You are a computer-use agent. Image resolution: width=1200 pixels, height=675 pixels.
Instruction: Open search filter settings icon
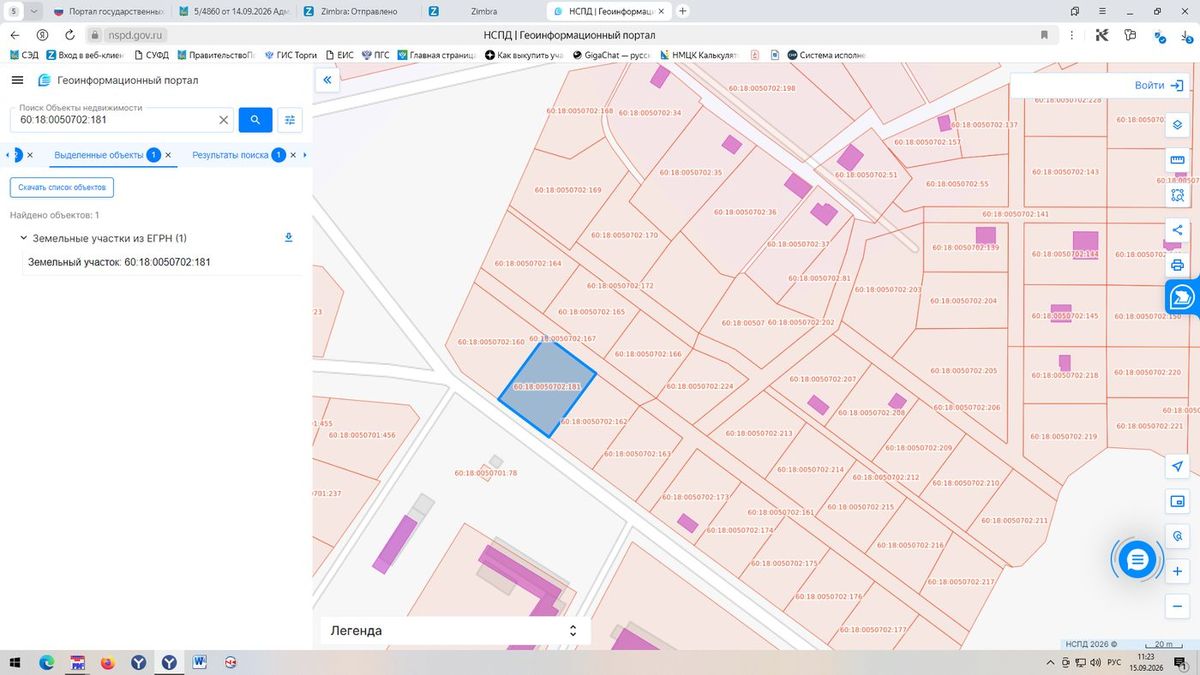pos(290,120)
